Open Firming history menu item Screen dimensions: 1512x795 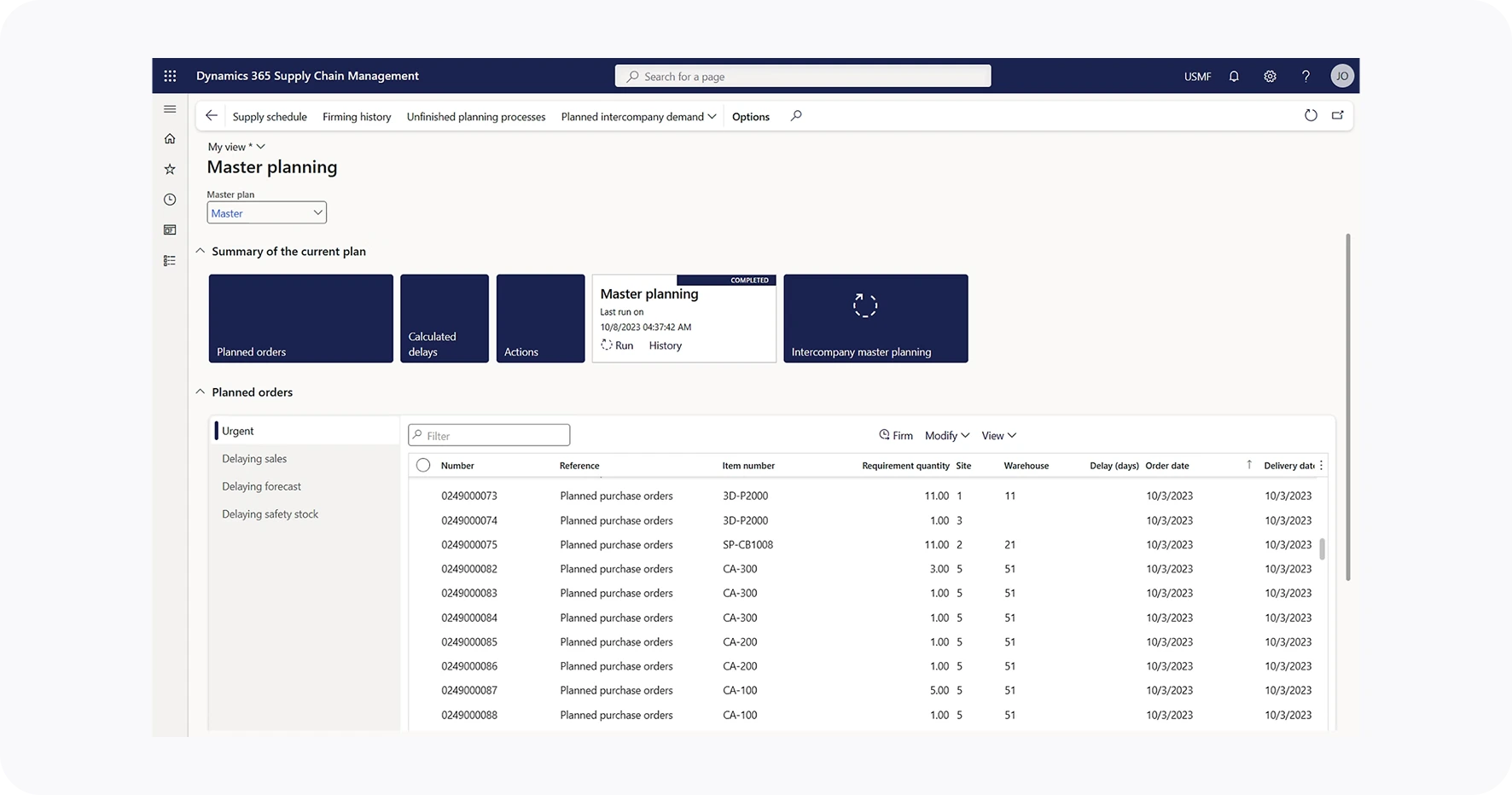click(357, 117)
